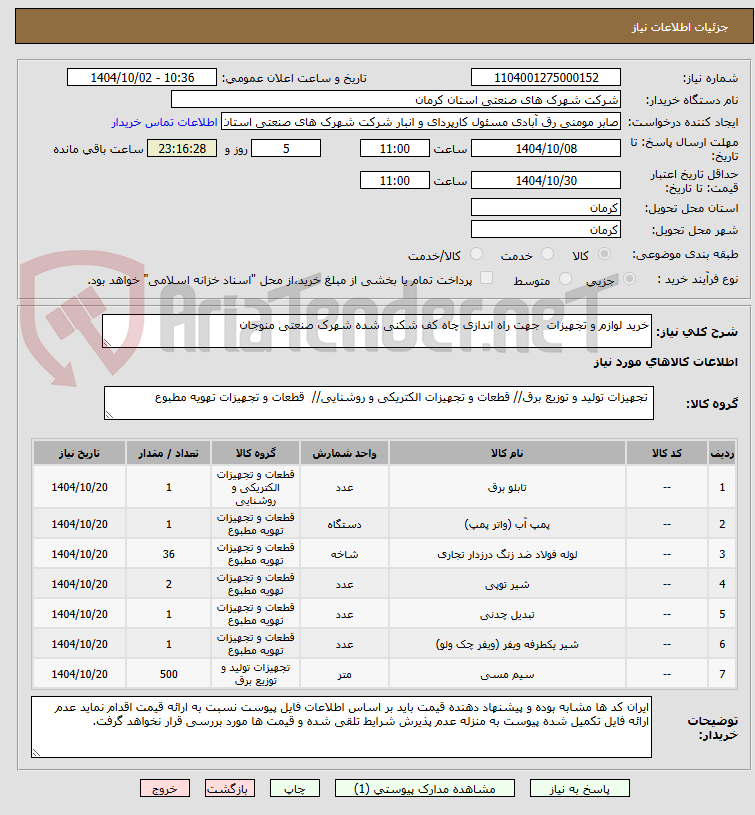Click the گروه کالا text area
This screenshot has width=755, height=815.
coord(379,403)
